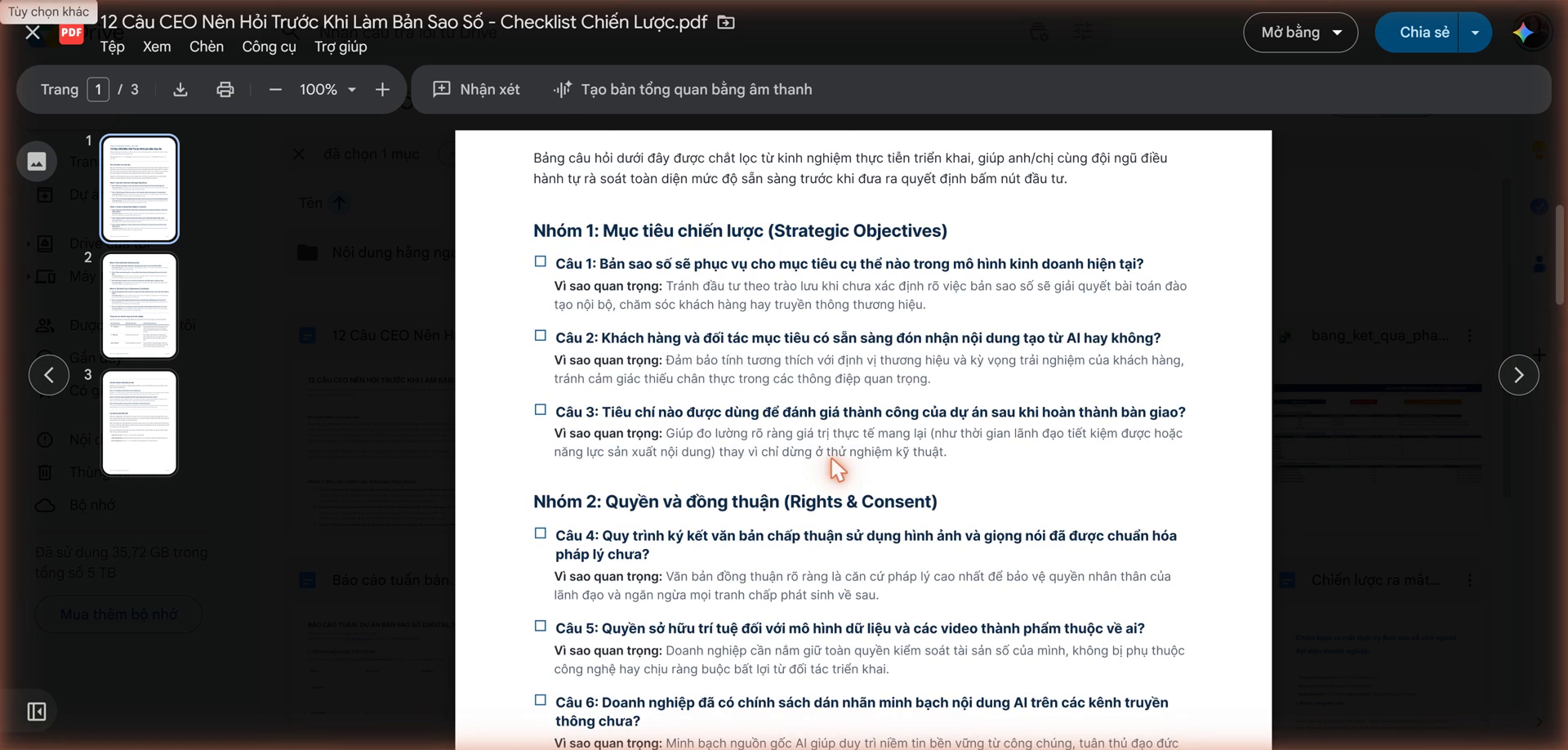
Task: Select page 3 thumbnail
Action: 140,422
